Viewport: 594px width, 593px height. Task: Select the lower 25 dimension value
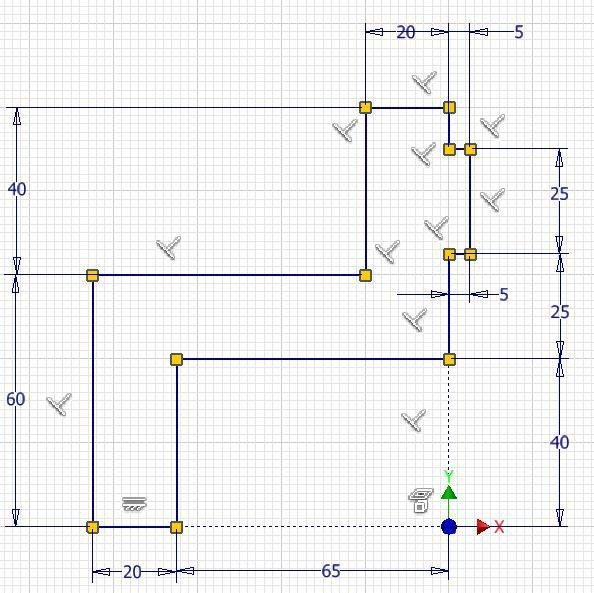560,312
